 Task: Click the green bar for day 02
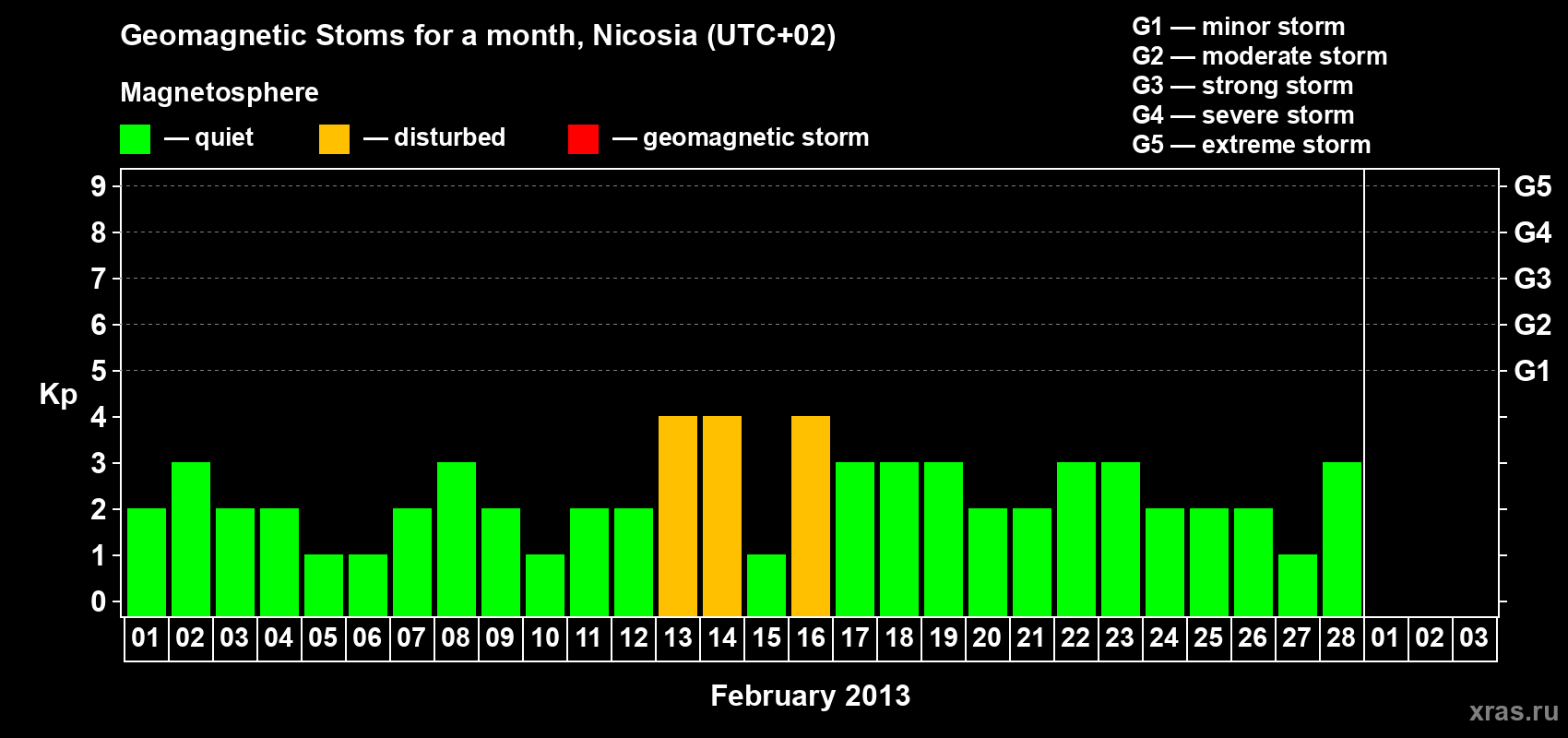pyautogui.click(x=191, y=540)
